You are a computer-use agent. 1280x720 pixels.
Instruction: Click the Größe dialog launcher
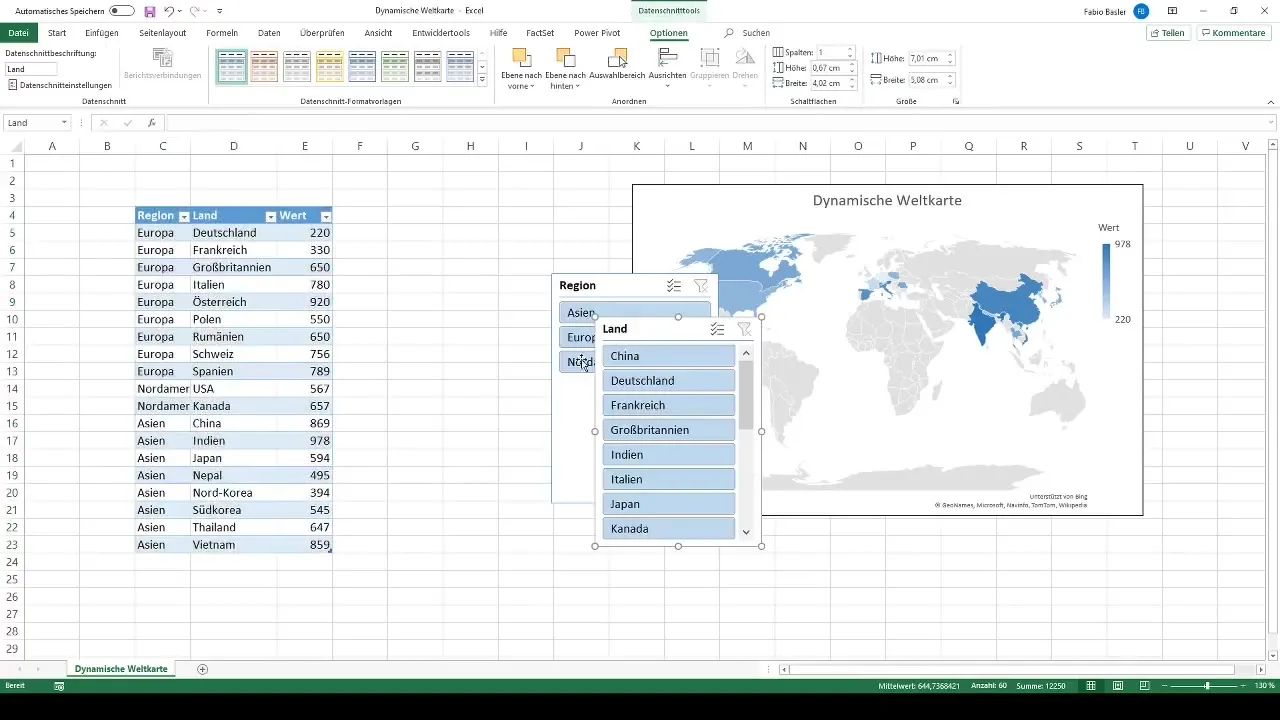(x=956, y=102)
